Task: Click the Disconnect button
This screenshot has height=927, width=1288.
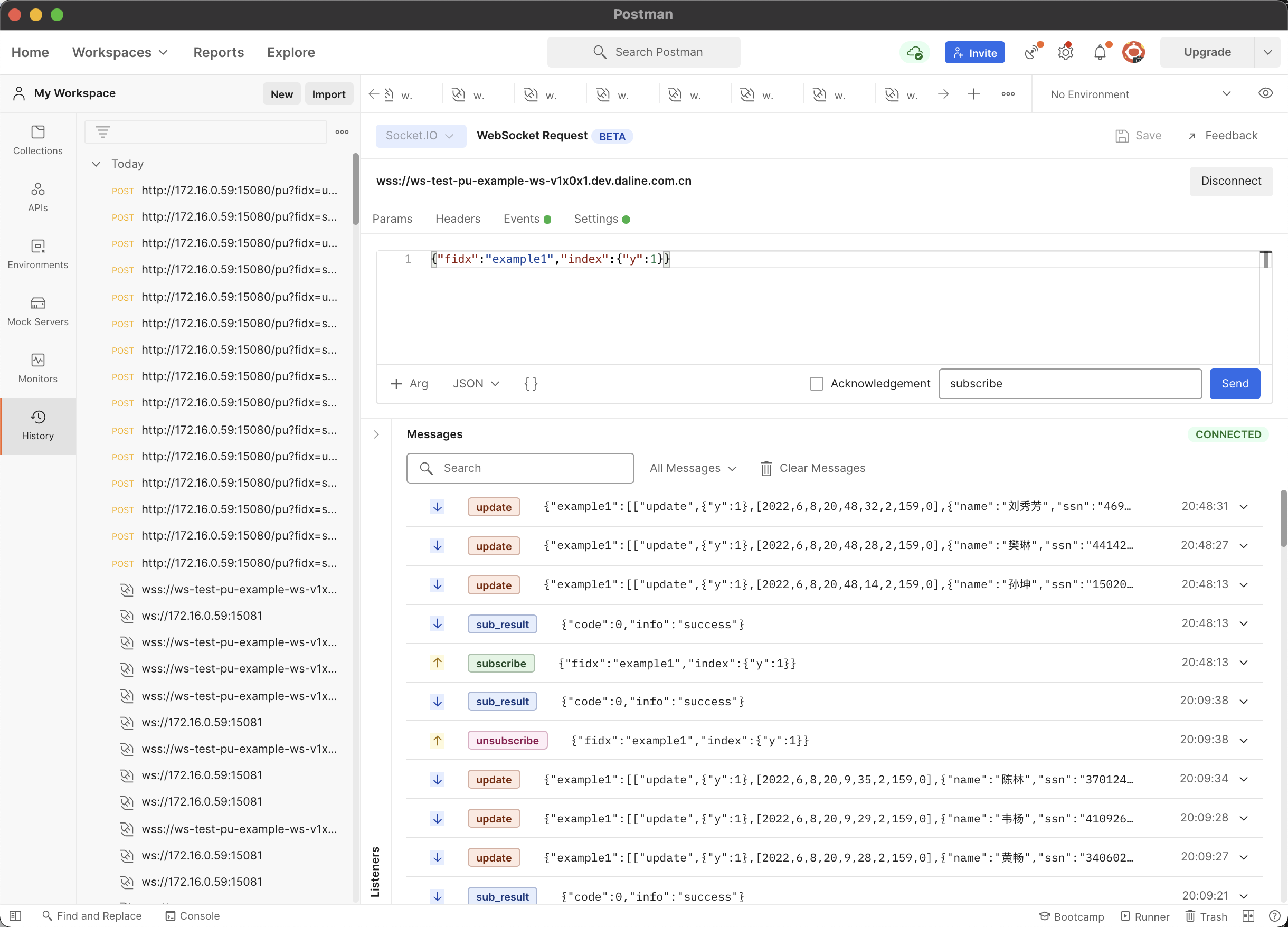Action: coord(1230,181)
